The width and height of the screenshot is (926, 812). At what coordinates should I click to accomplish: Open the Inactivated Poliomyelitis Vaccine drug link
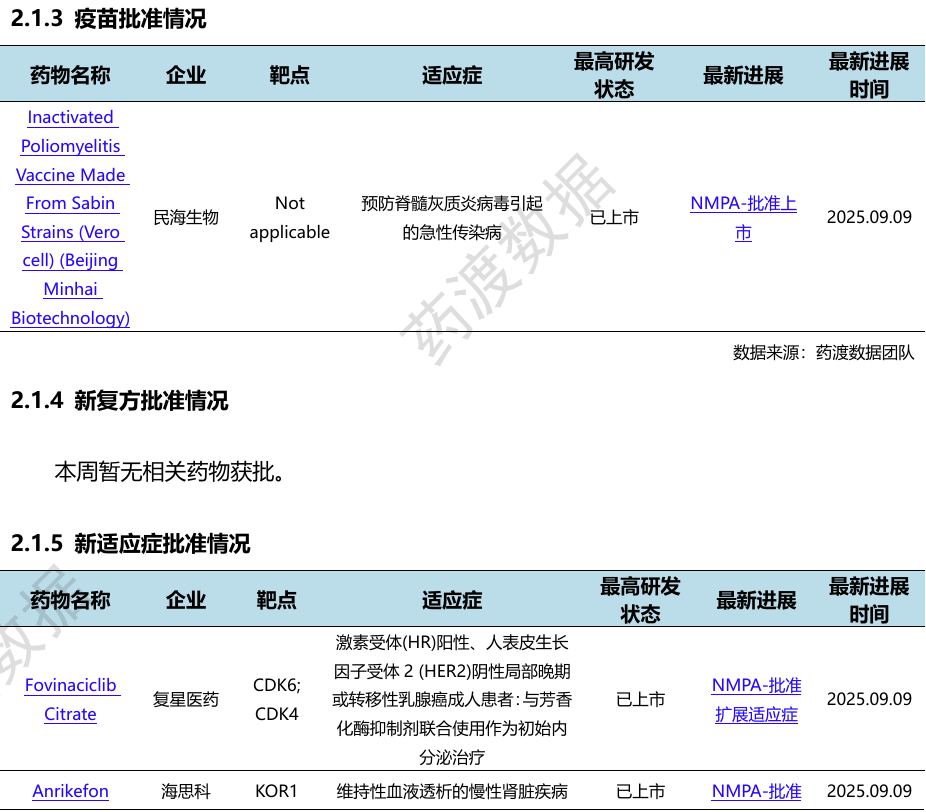coord(70,217)
